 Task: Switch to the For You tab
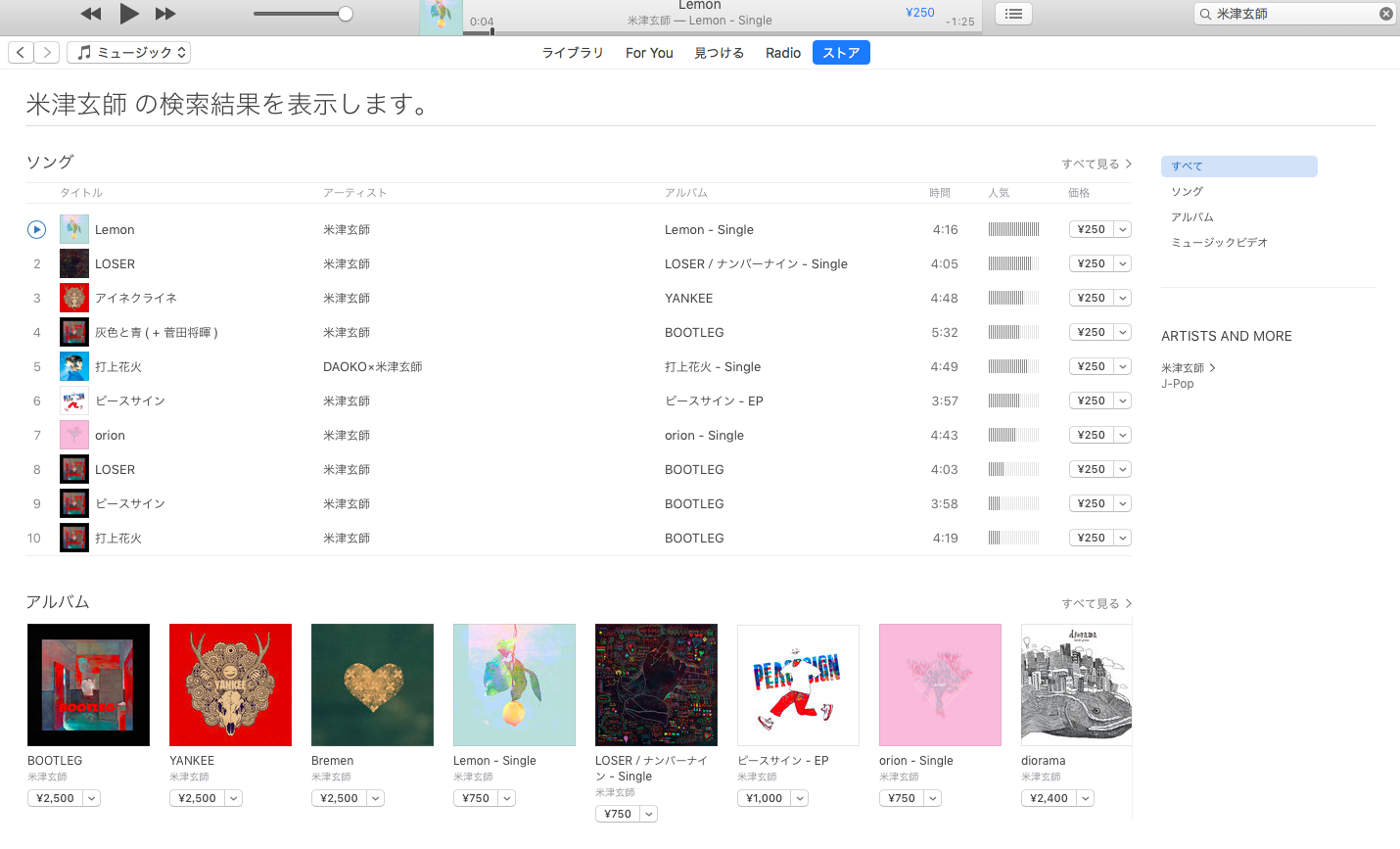[x=649, y=53]
